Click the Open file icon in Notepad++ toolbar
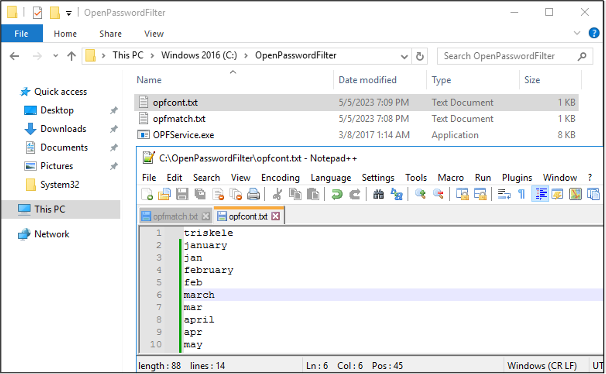 164,194
